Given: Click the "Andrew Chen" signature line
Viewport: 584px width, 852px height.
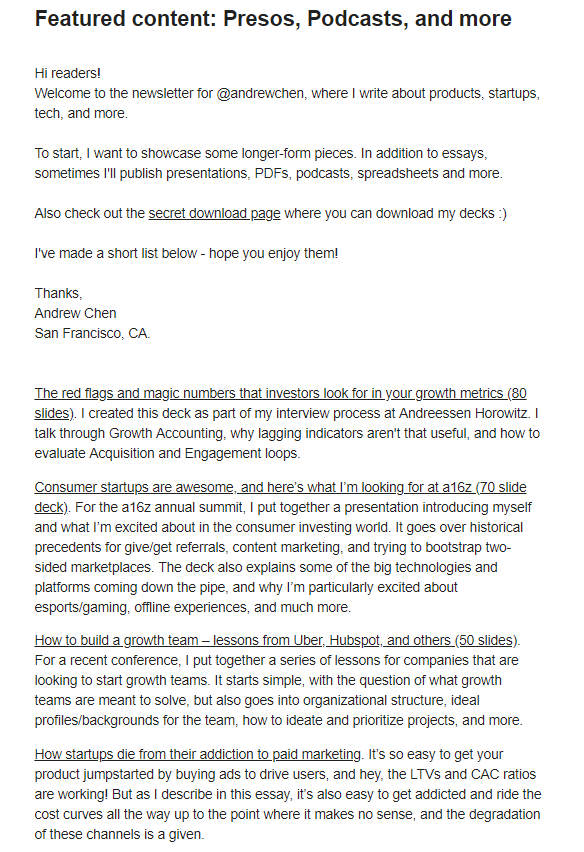Looking at the screenshot, I should 76,314.
